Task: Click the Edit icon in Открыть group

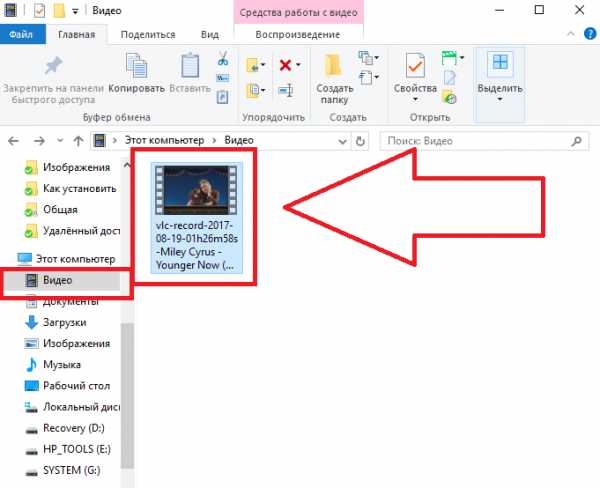Action: pos(450,78)
